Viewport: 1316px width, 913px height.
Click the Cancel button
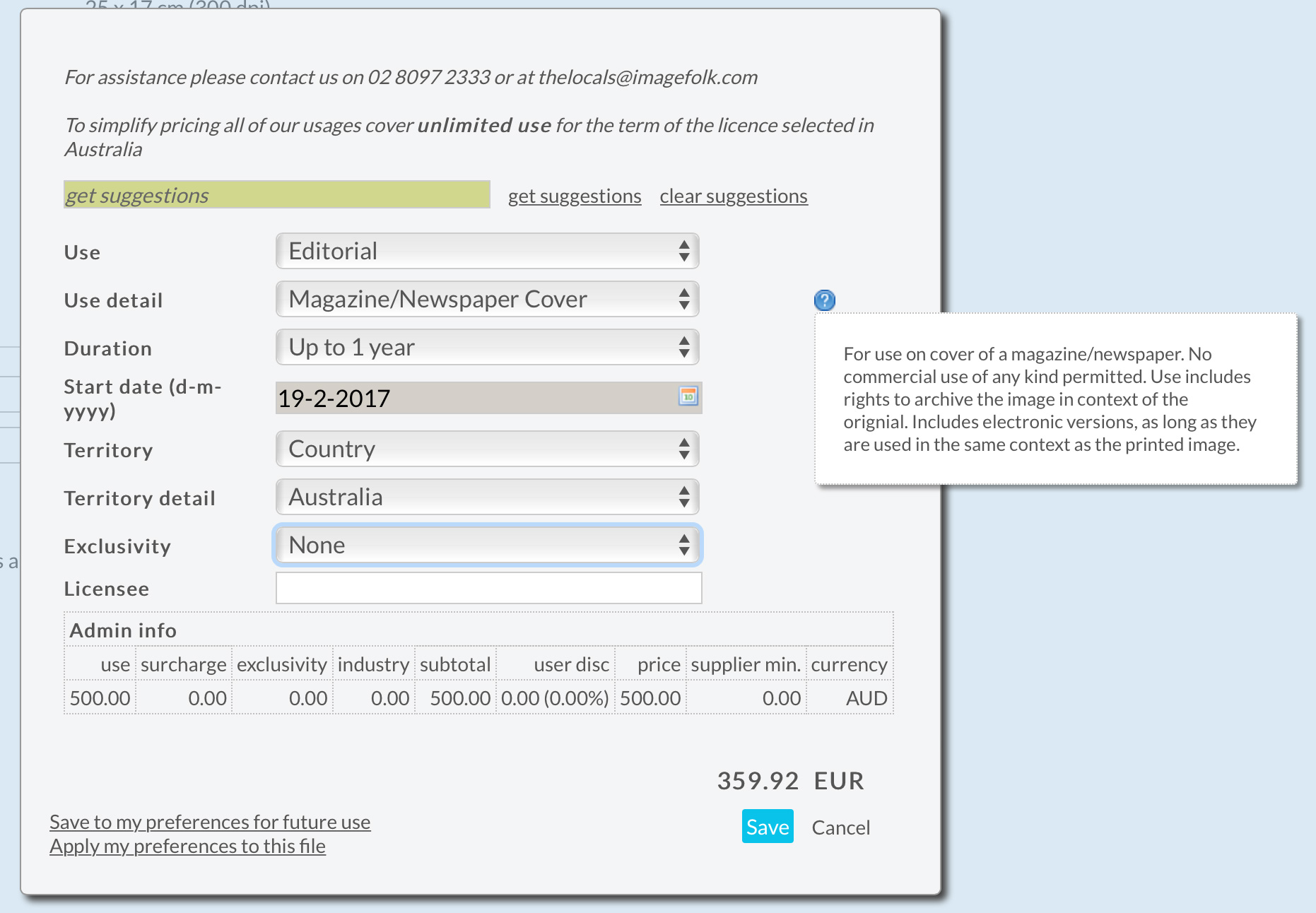click(840, 827)
